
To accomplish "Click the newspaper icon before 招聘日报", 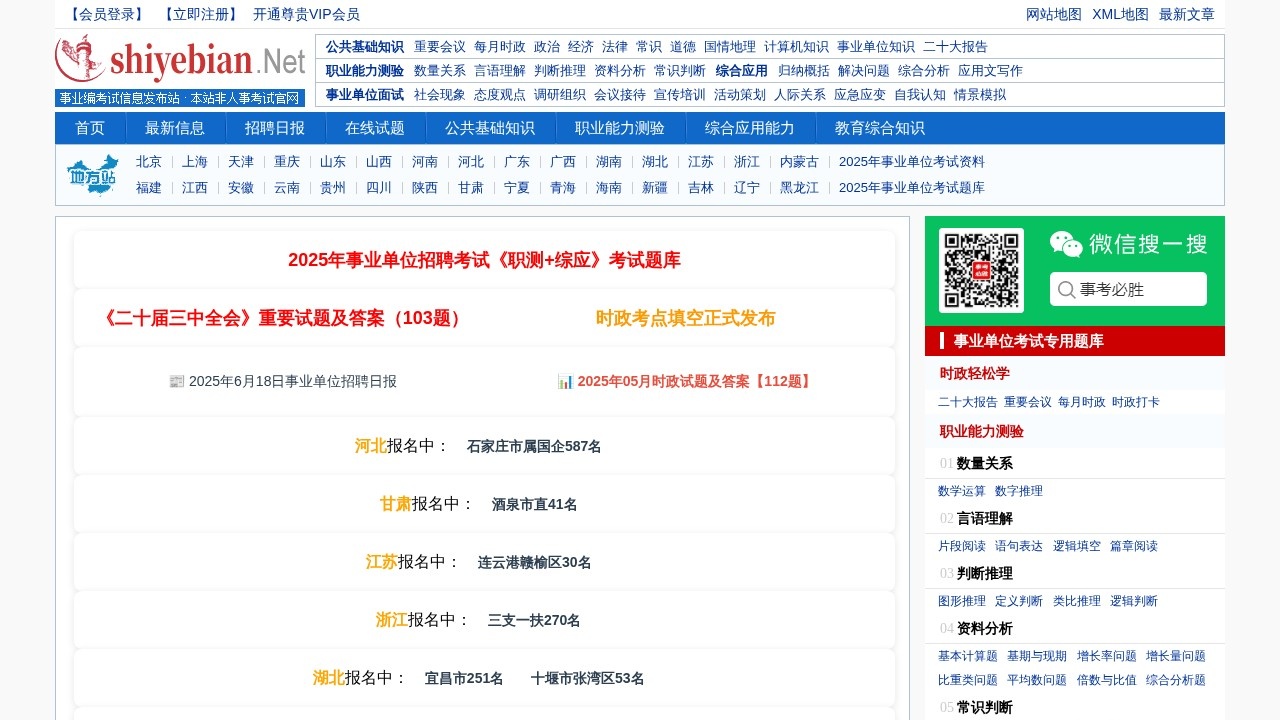I will coord(177,381).
